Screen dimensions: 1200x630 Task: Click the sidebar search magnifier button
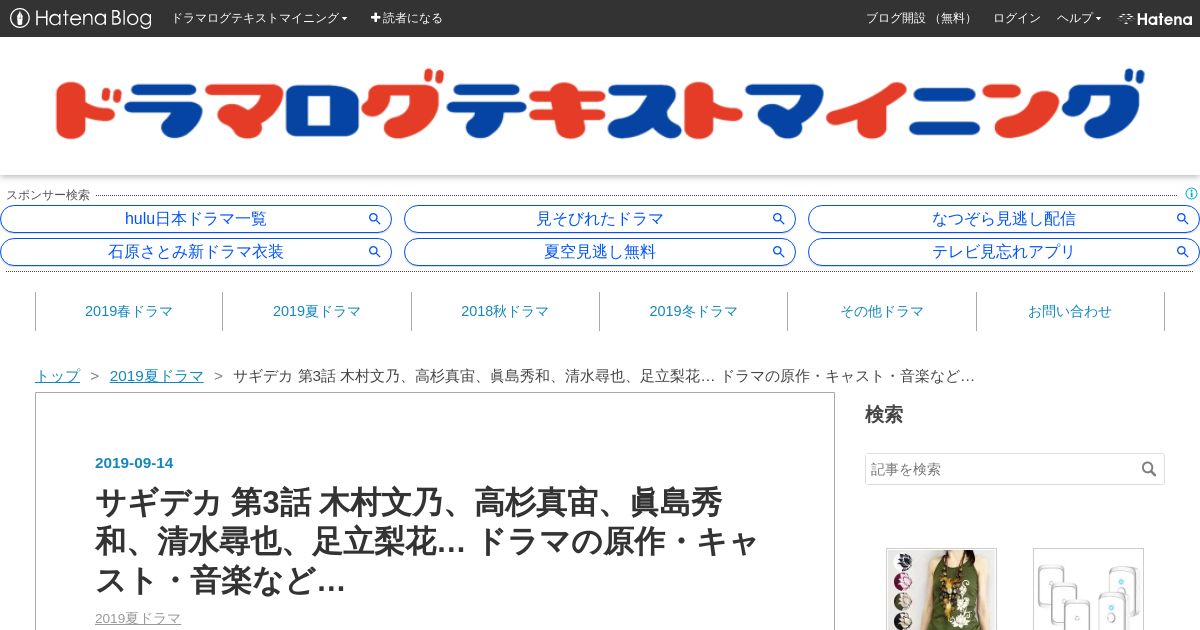pos(1149,469)
